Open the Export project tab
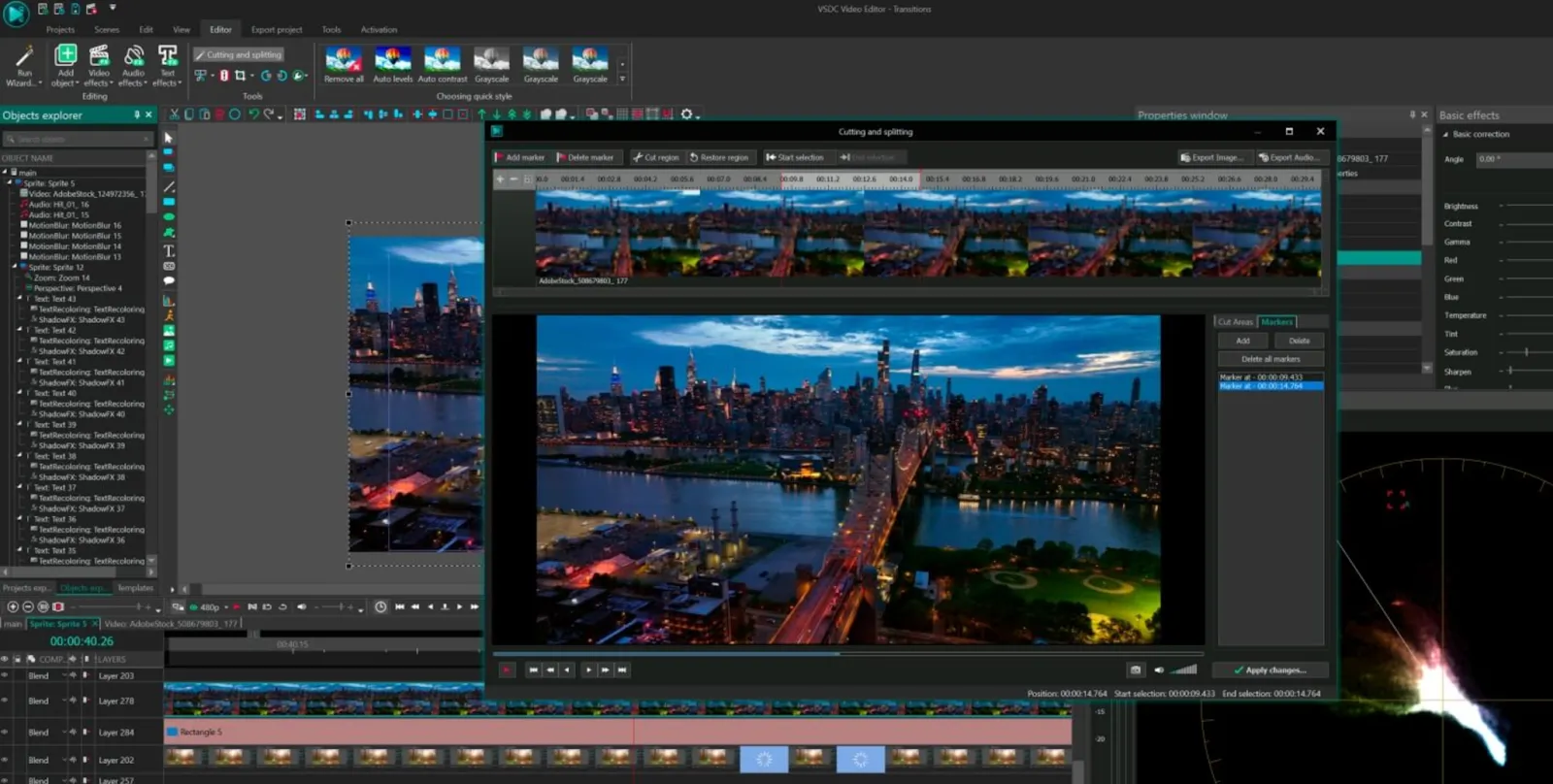Viewport: 1553px width, 784px height. [x=277, y=30]
